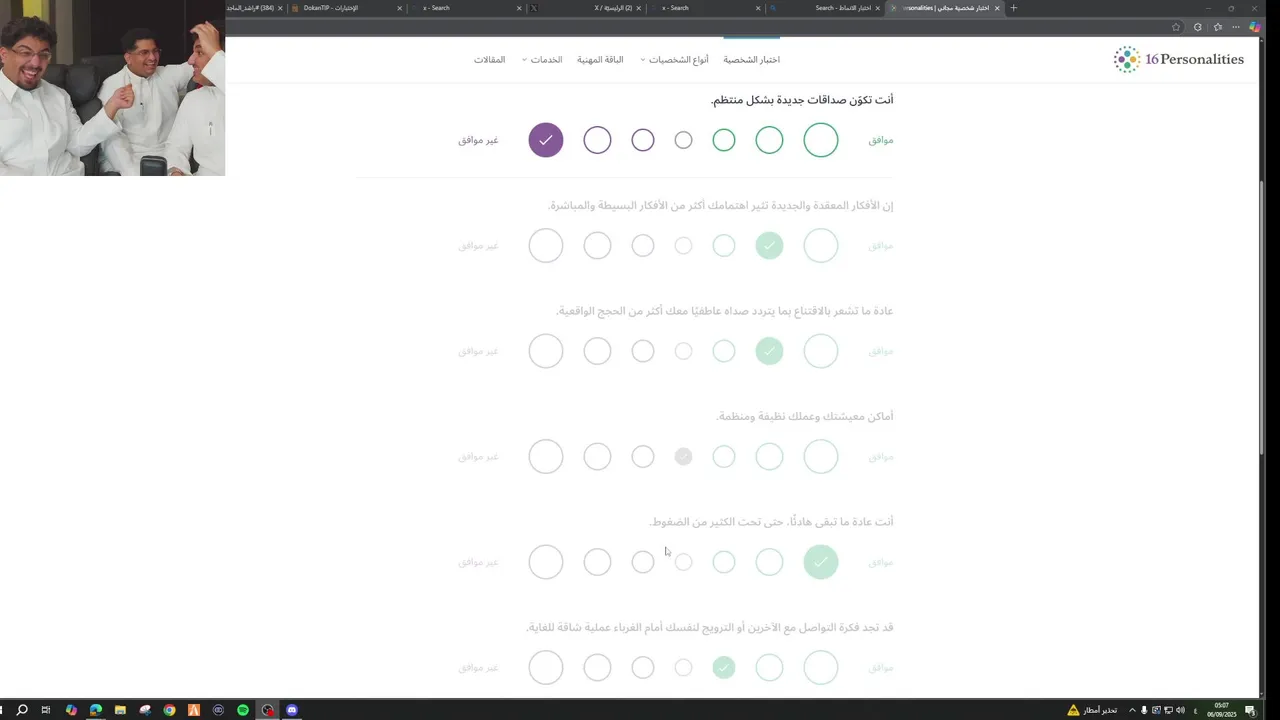Open Task View on the taskbar

pyautogui.click(x=46, y=710)
